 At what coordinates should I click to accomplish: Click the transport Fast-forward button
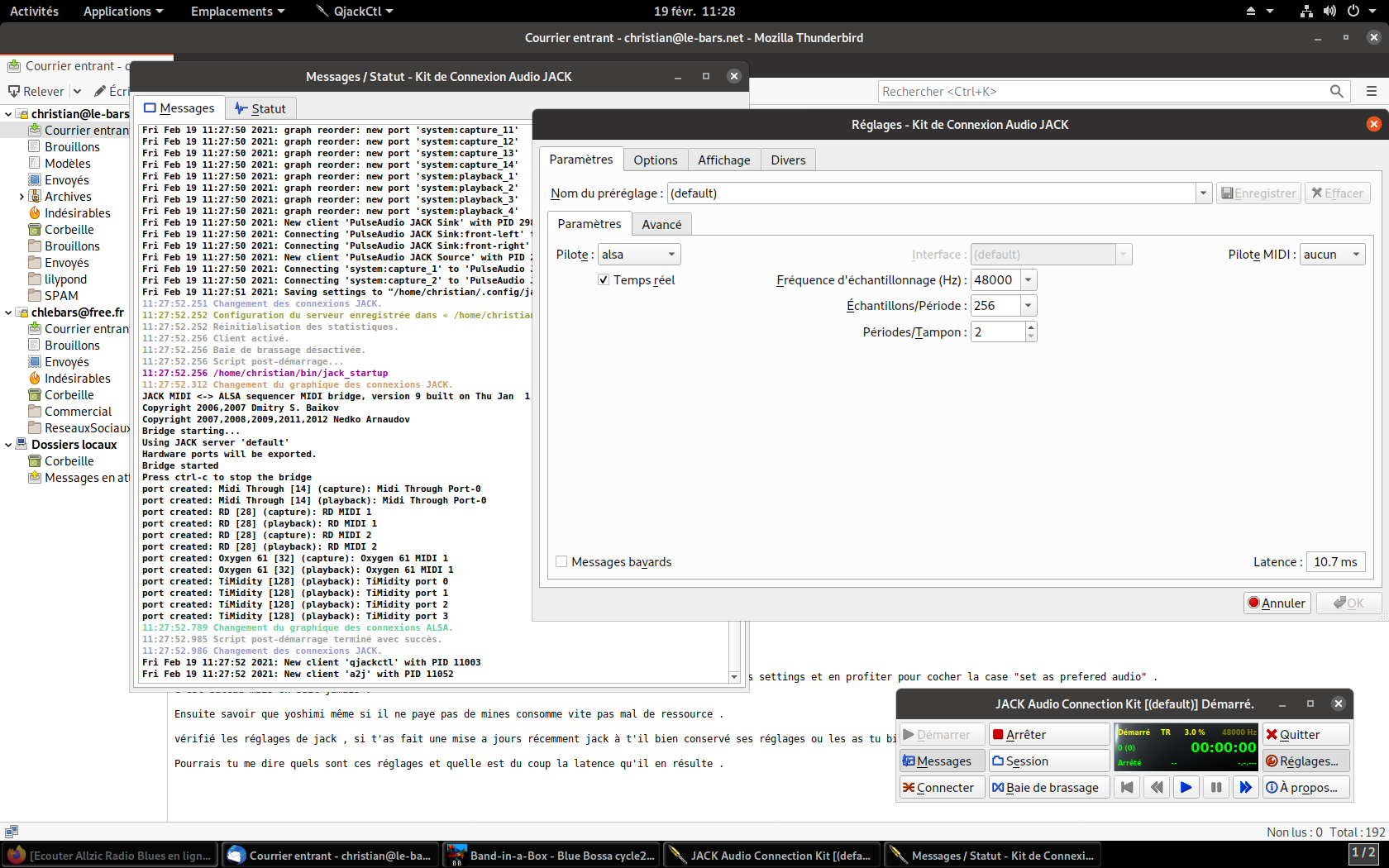[1245, 788]
